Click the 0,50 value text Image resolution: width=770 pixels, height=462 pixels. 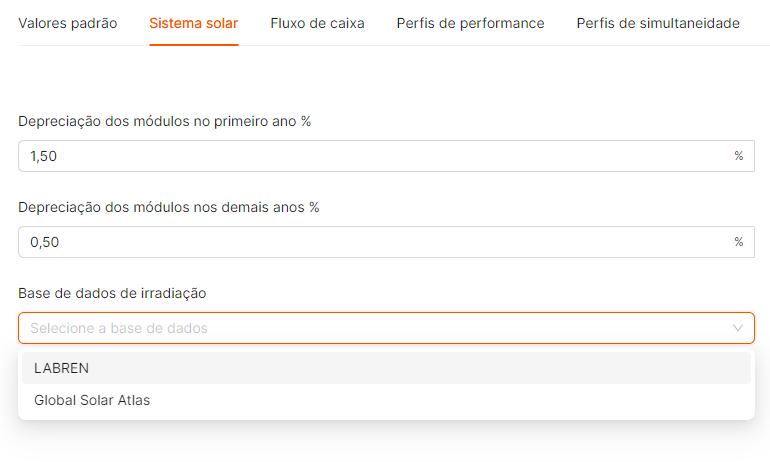[46, 242]
